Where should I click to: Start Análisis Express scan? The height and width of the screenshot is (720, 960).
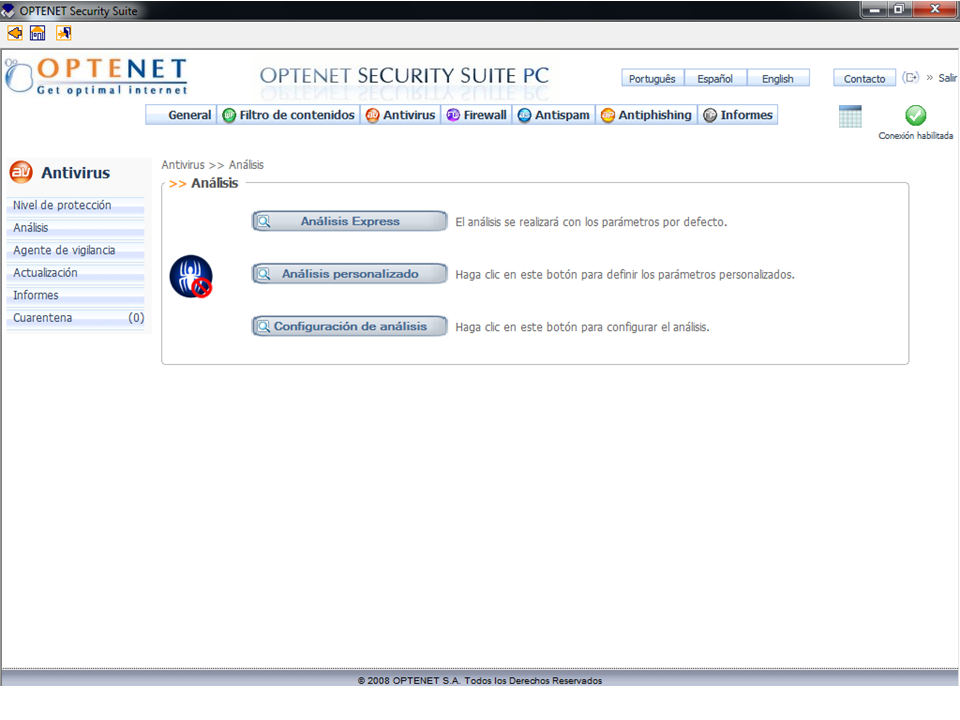(349, 221)
